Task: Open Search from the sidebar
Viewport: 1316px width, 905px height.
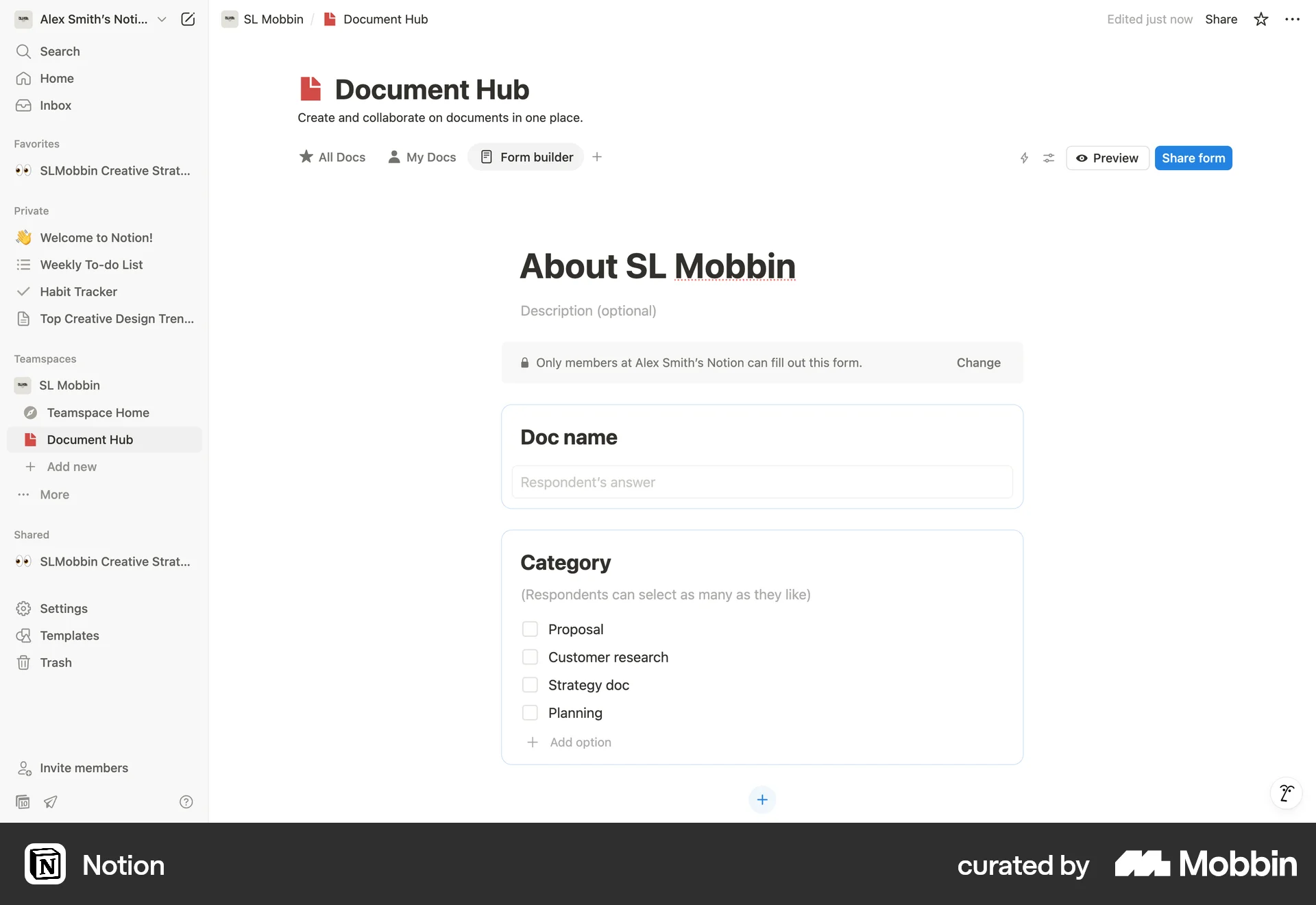Action: click(60, 51)
